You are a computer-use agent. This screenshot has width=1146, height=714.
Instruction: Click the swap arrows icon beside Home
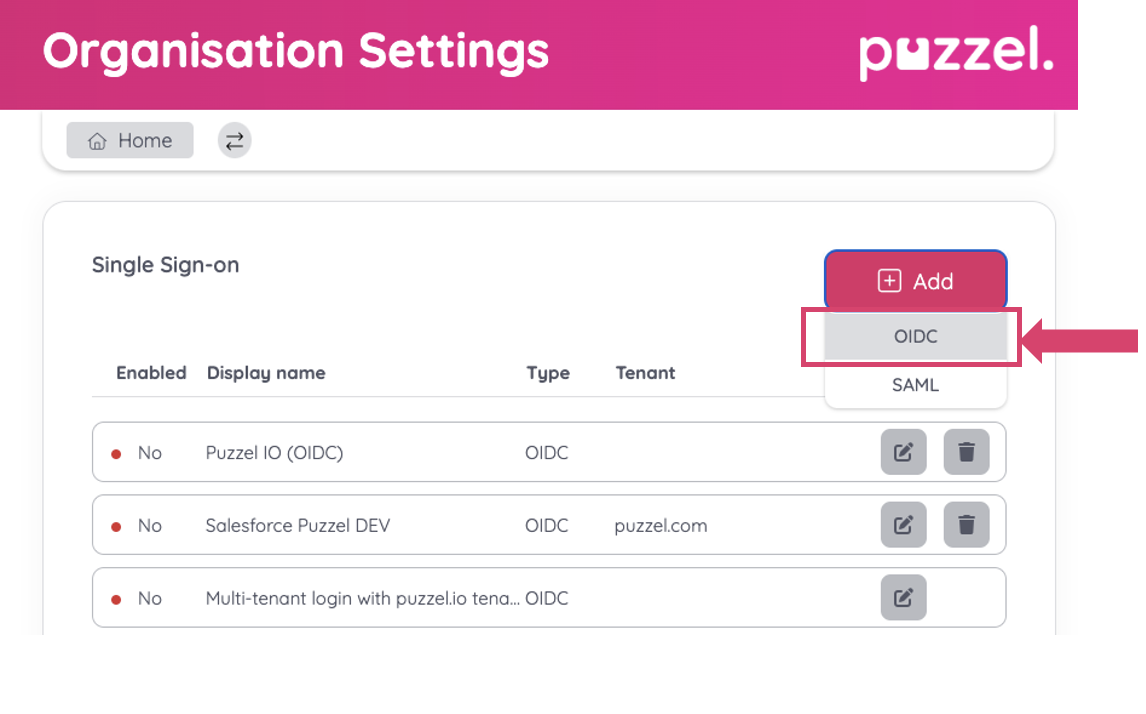click(234, 141)
